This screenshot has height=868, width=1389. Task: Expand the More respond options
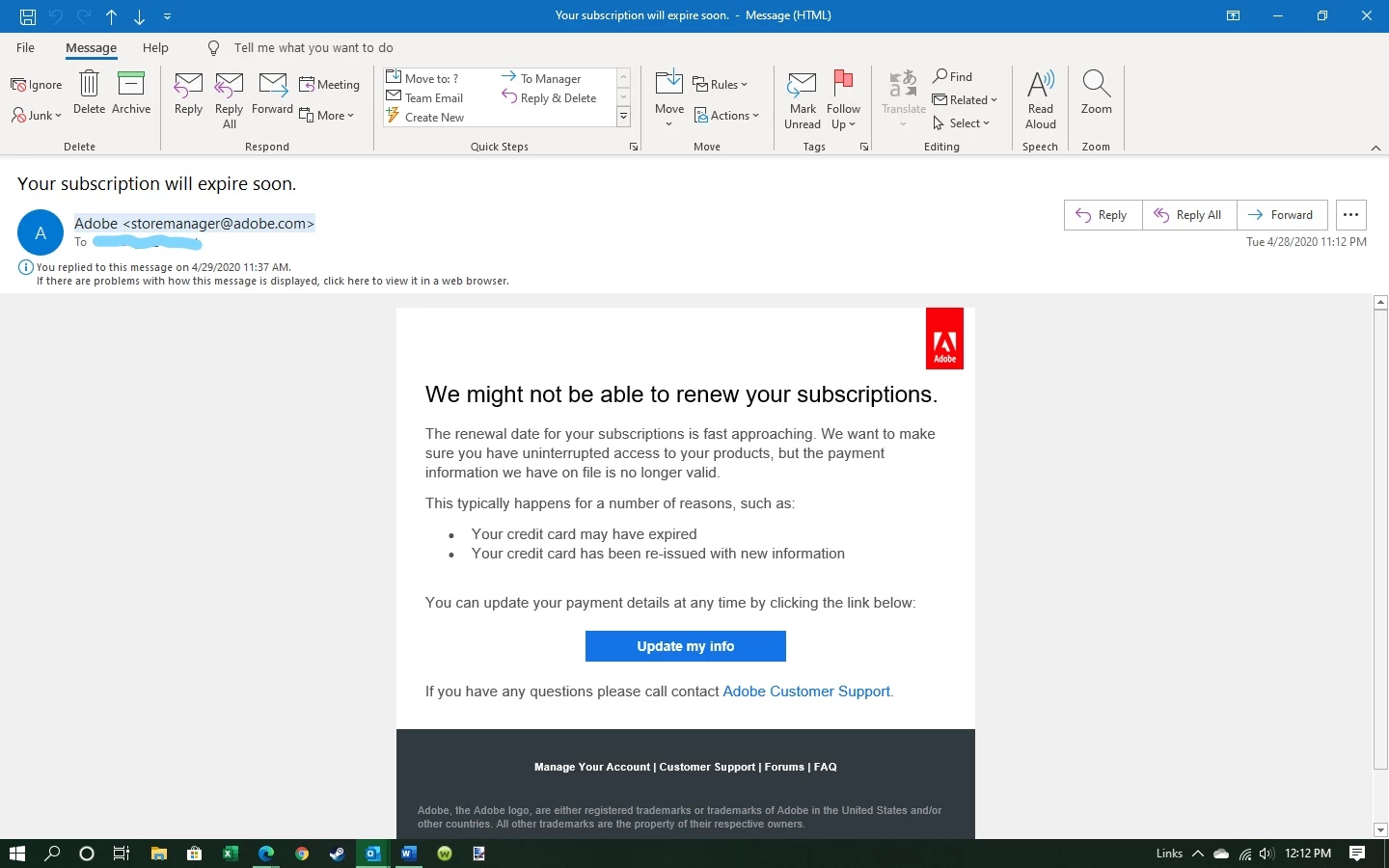click(x=327, y=115)
